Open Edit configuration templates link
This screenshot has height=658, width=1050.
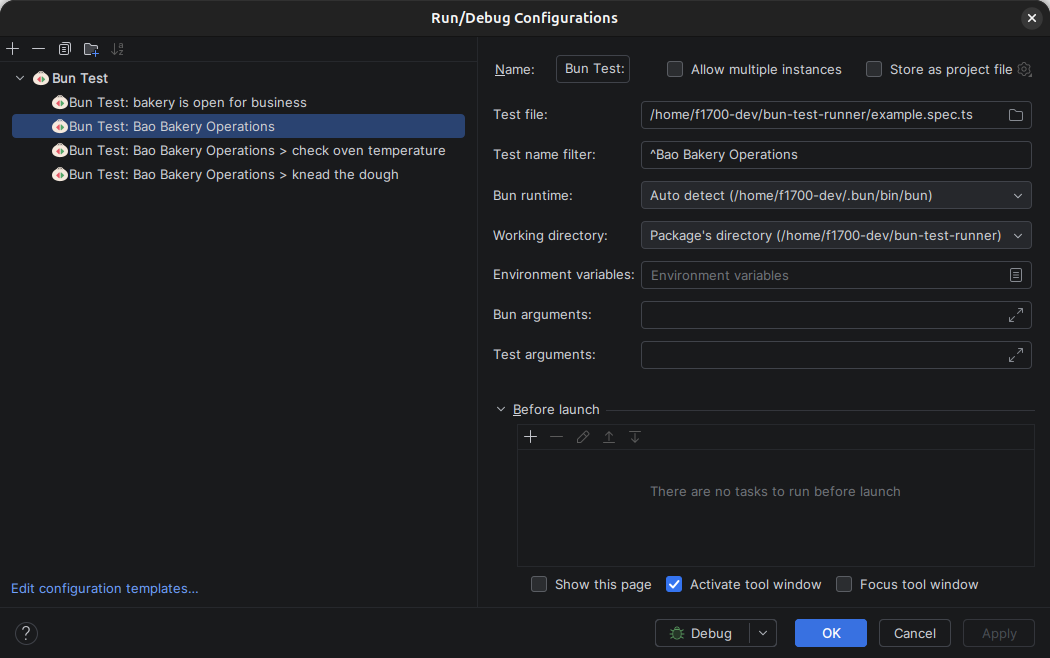(x=104, y=588)
